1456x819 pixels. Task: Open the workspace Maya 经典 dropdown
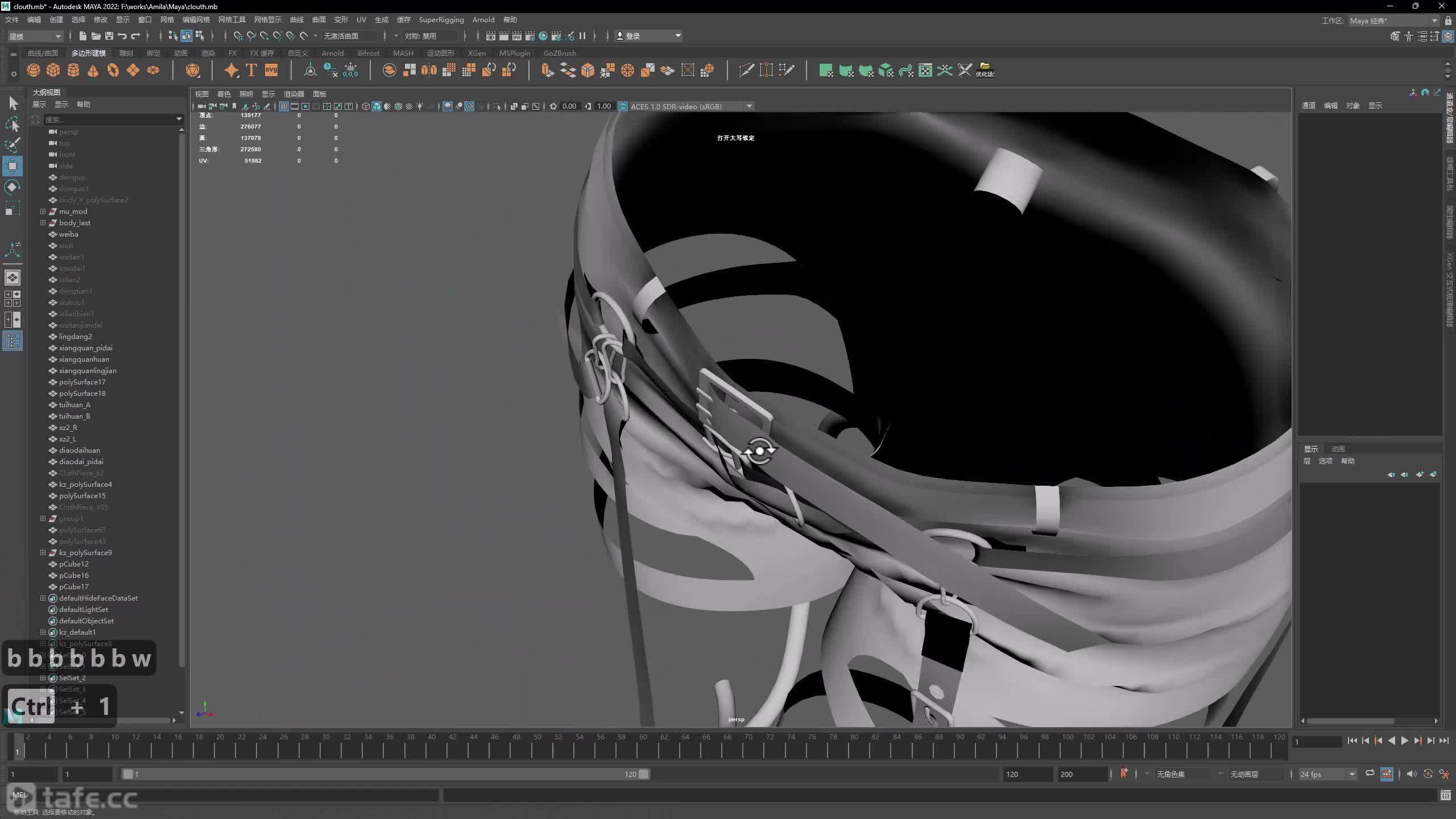pos(1393,20)
